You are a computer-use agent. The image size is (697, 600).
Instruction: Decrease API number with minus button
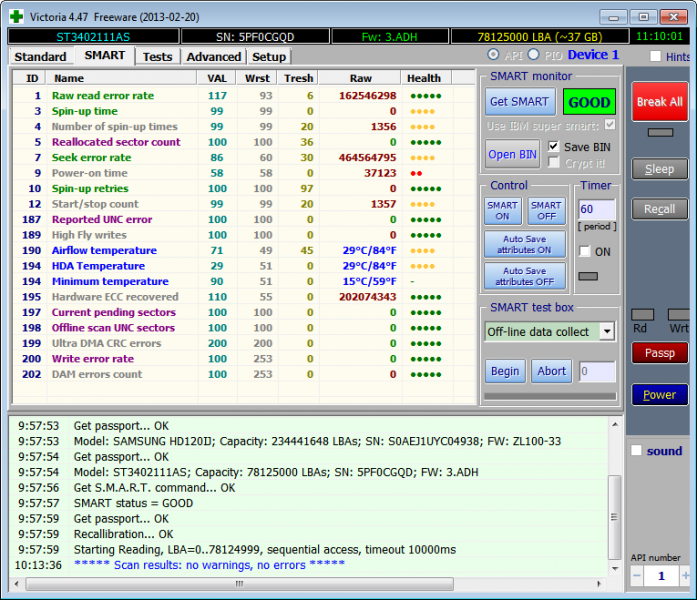[x=636, y=577]
